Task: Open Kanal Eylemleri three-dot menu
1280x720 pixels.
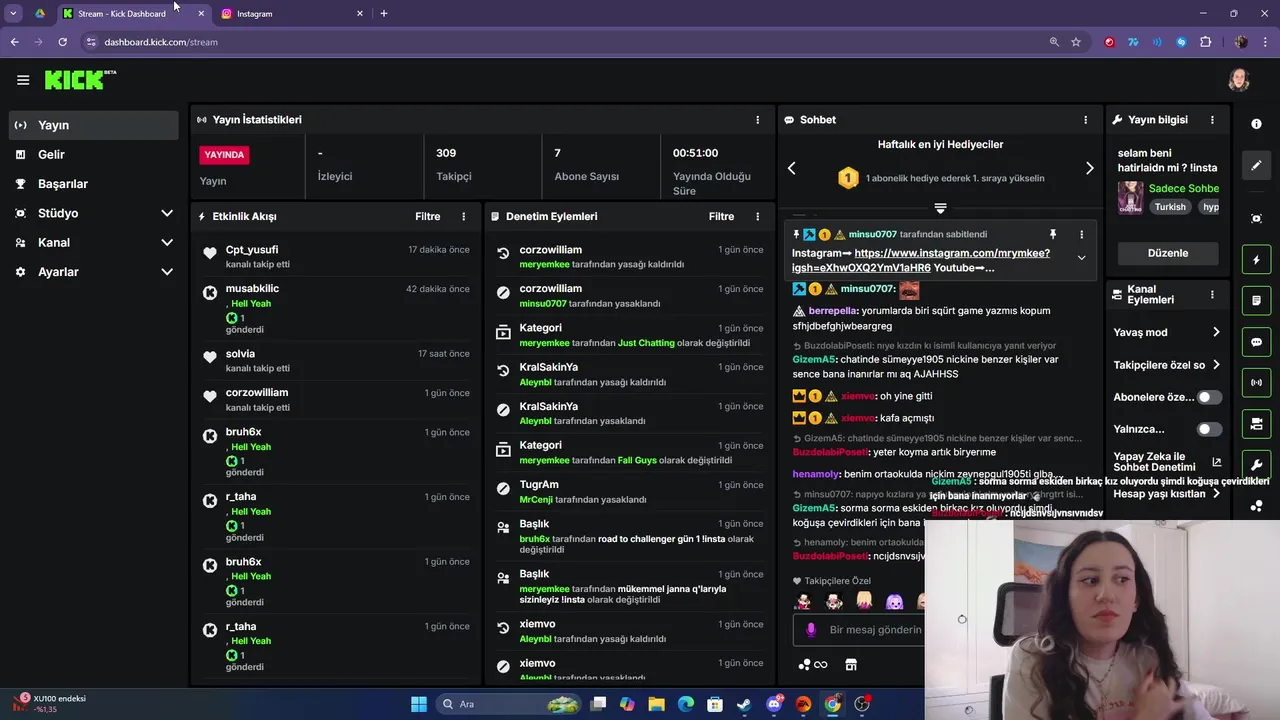Action: 1212,295
